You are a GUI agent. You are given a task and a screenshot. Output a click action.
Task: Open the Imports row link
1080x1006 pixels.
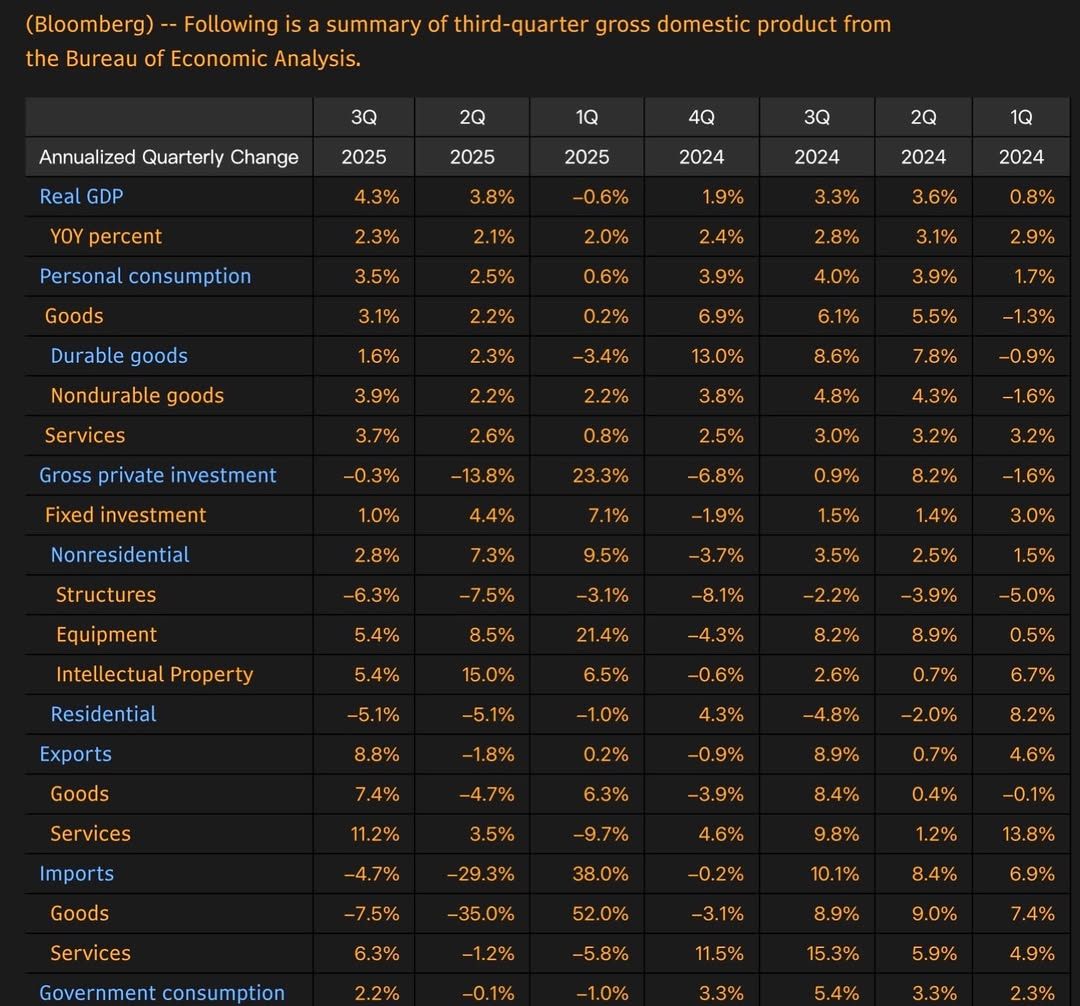pos(76,873)
